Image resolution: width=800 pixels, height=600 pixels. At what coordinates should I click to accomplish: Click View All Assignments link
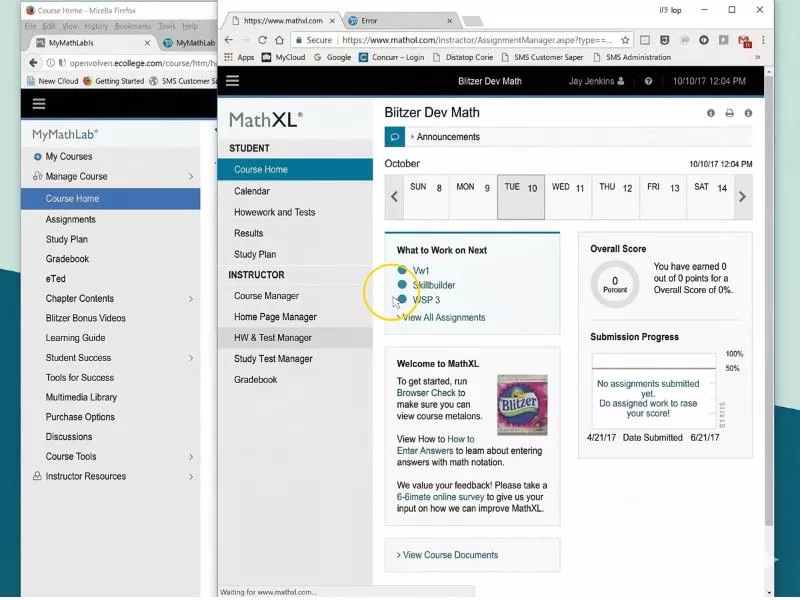tap(443, 317)
